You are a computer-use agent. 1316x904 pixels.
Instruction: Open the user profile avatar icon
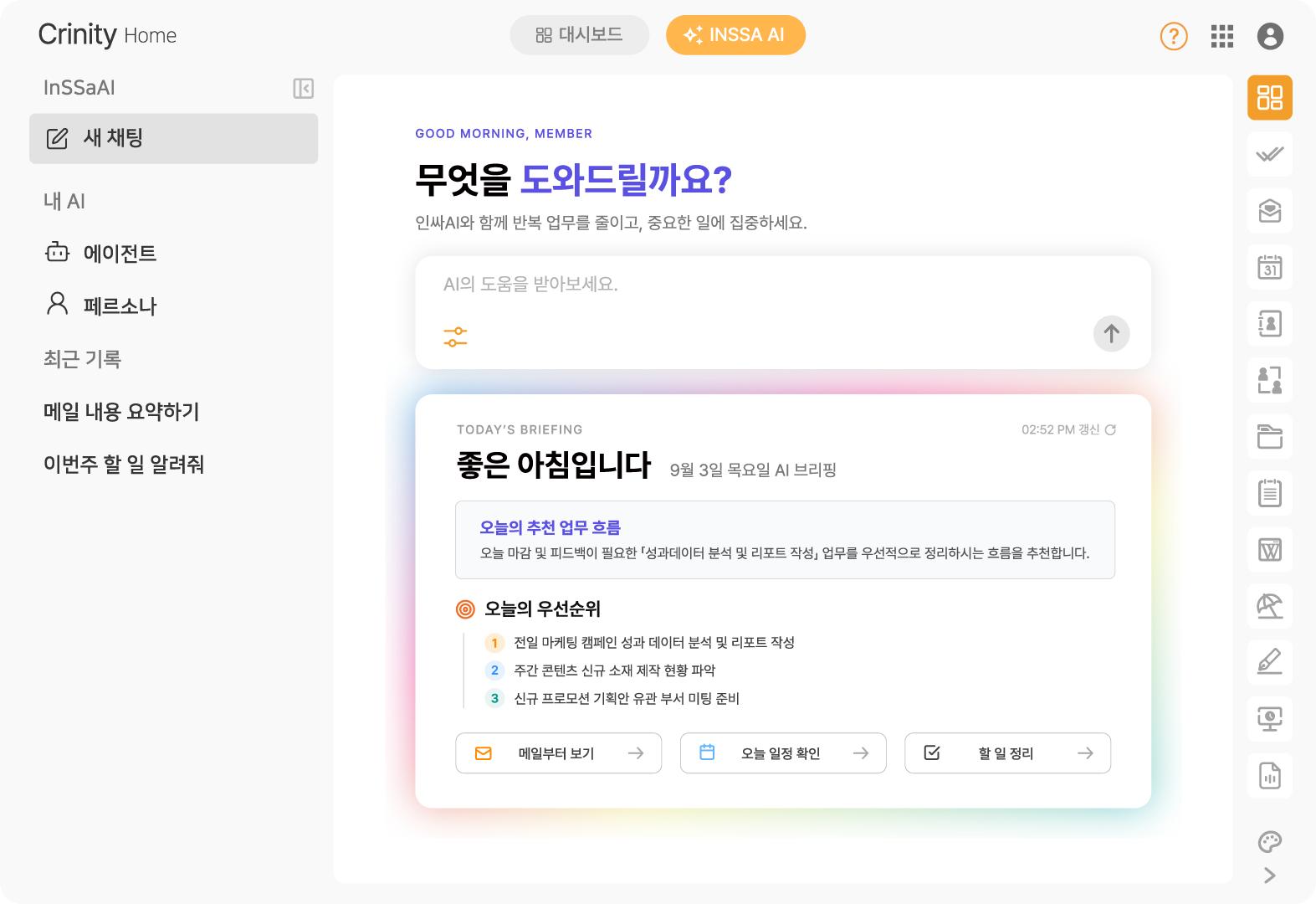[x=1270, y=36]
